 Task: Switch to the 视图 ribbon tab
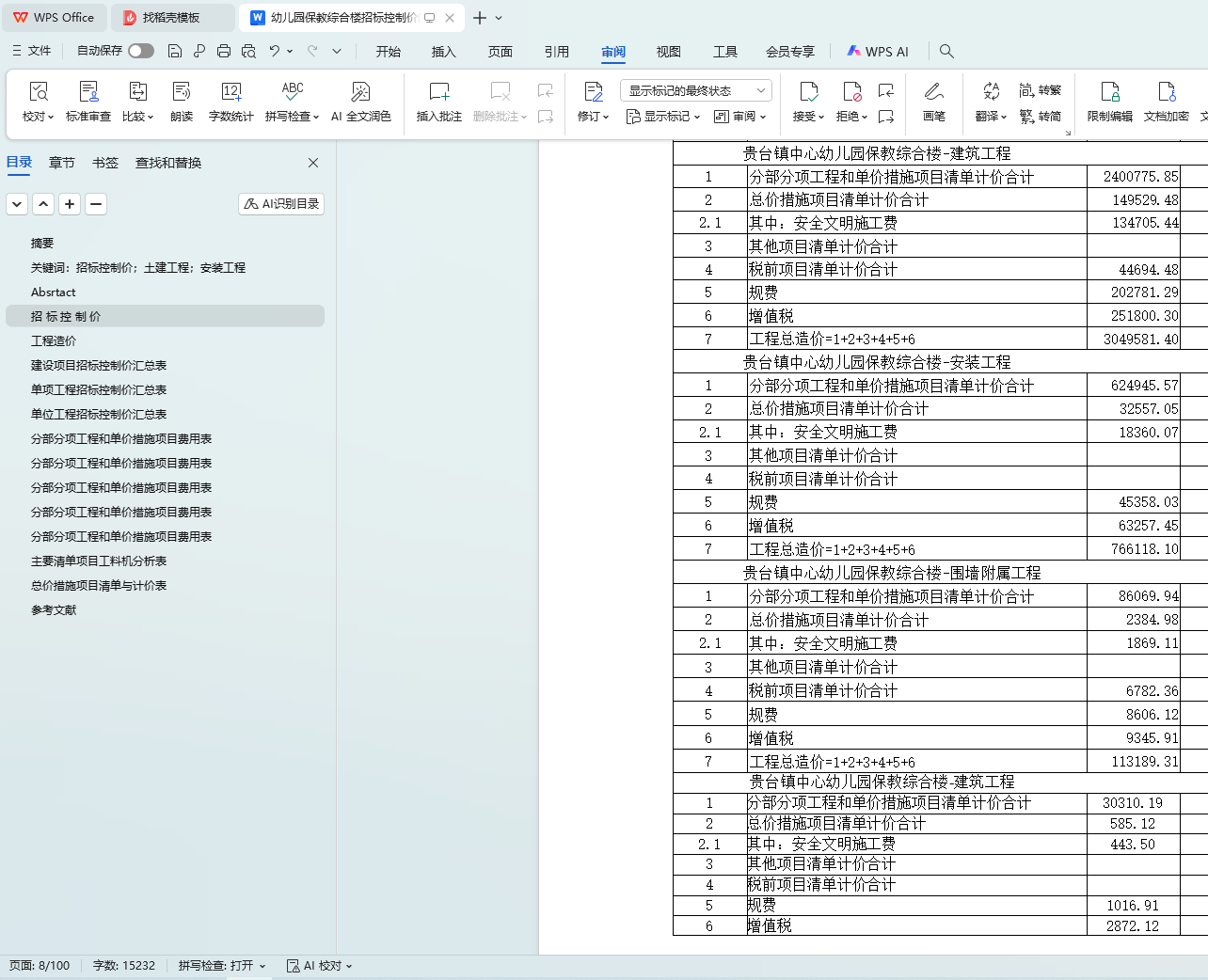pyautogui.click(x=668, y=52)
